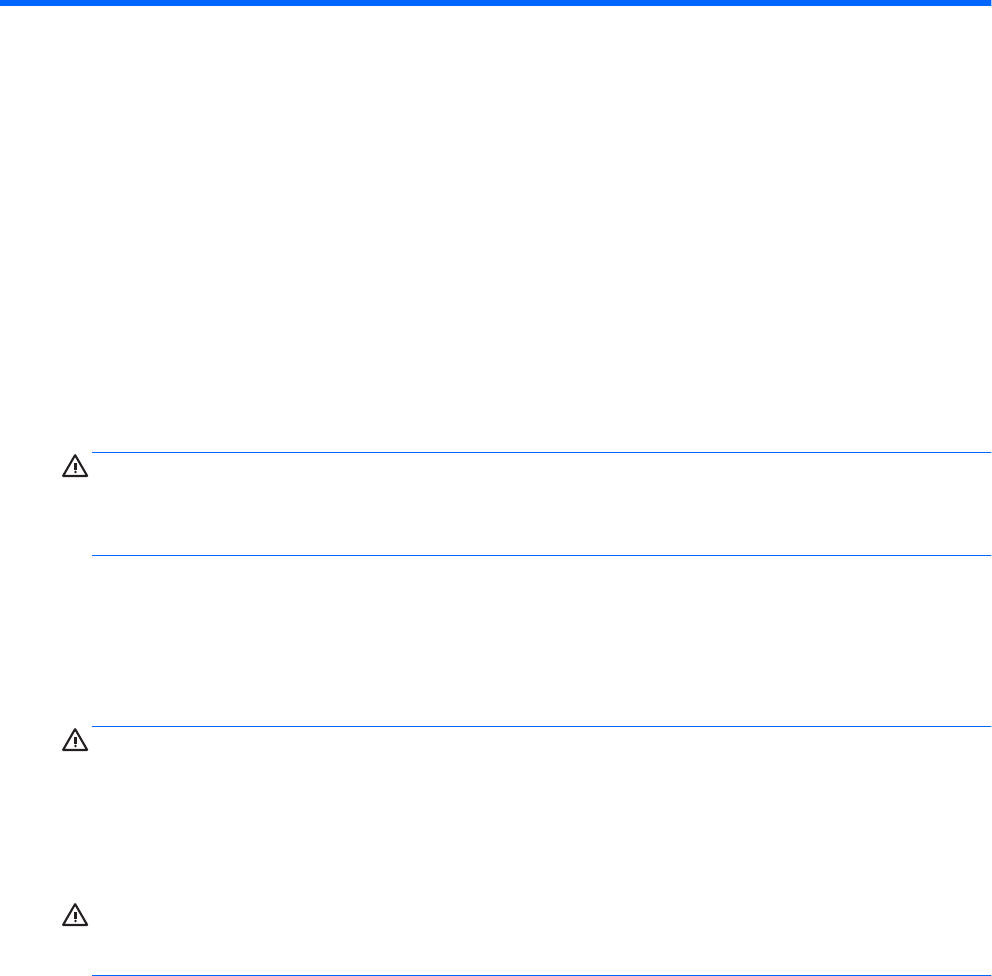Click the thin rule beside the middle caution icon
The width and height of the screenshot is (992, 976).
coord(540,727)
